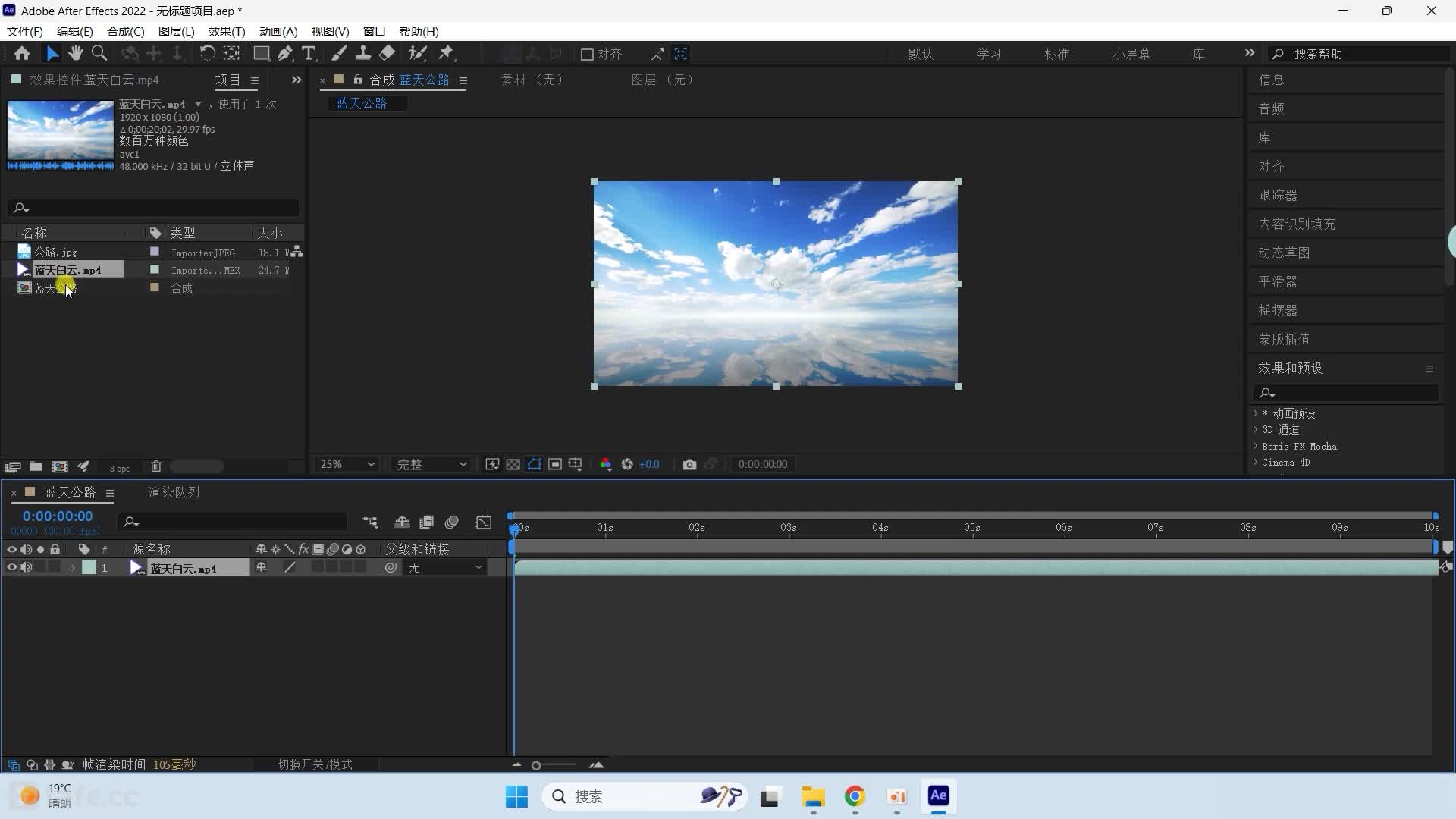This screenshot has height=819, width=1456.
Task: Open Grid and Guide options icon
Action: tap(576, 464)
